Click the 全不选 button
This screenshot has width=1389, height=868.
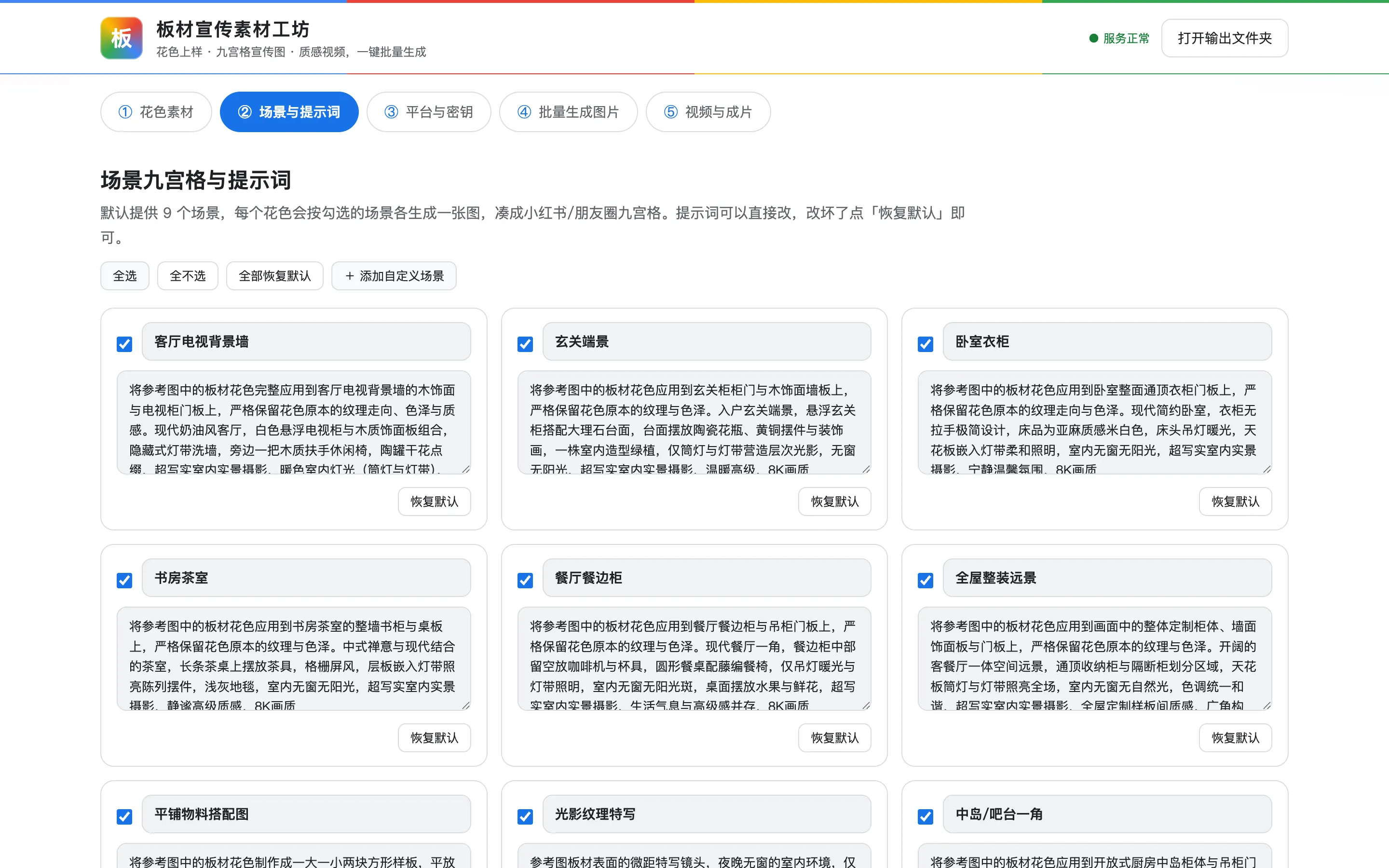coord(188,276)
